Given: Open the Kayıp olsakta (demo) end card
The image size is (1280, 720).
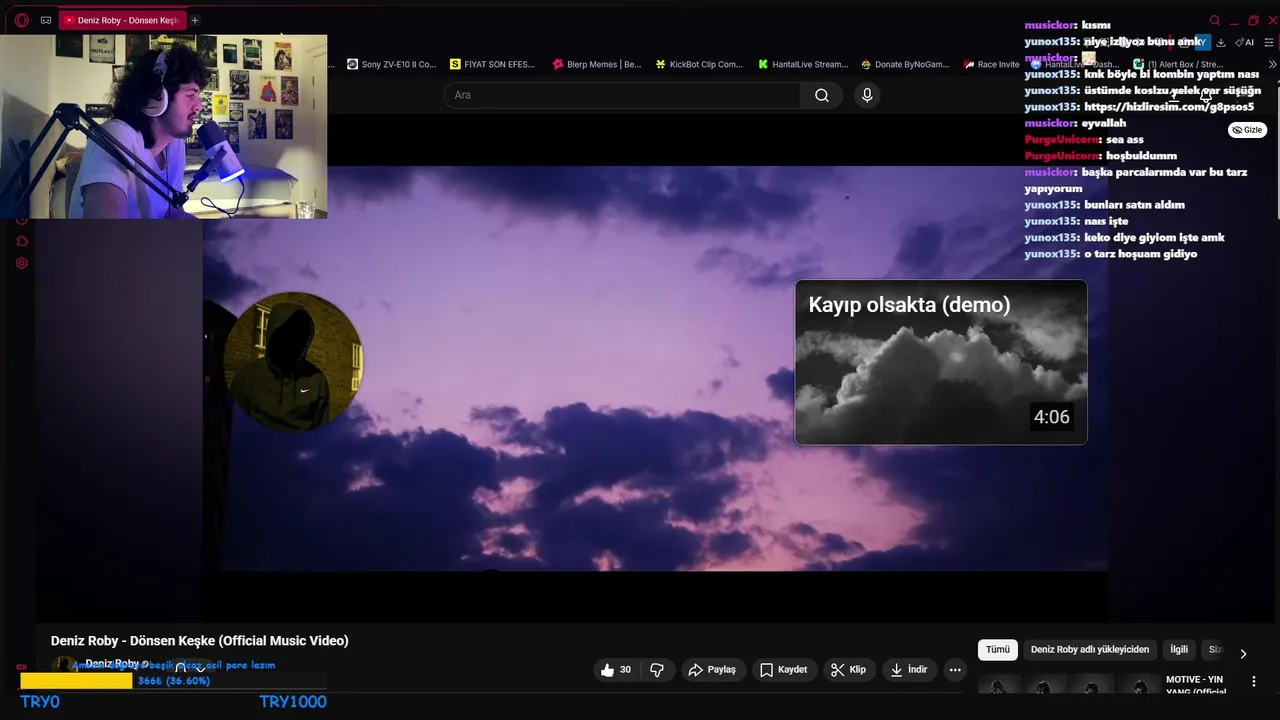Looking at the screenshot, I should tap(941, 362).
